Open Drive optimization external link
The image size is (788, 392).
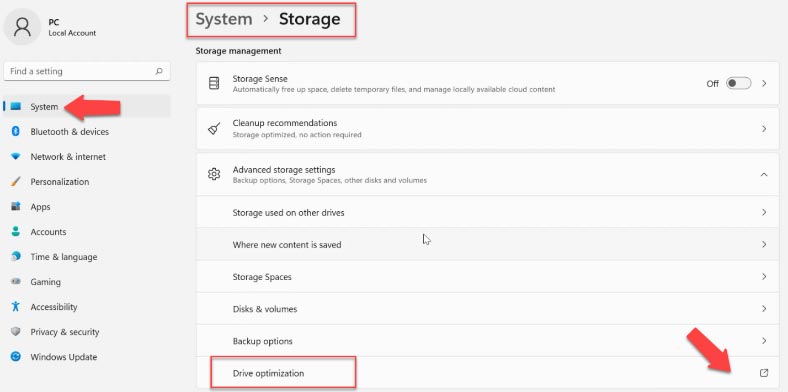pos(764,373)
